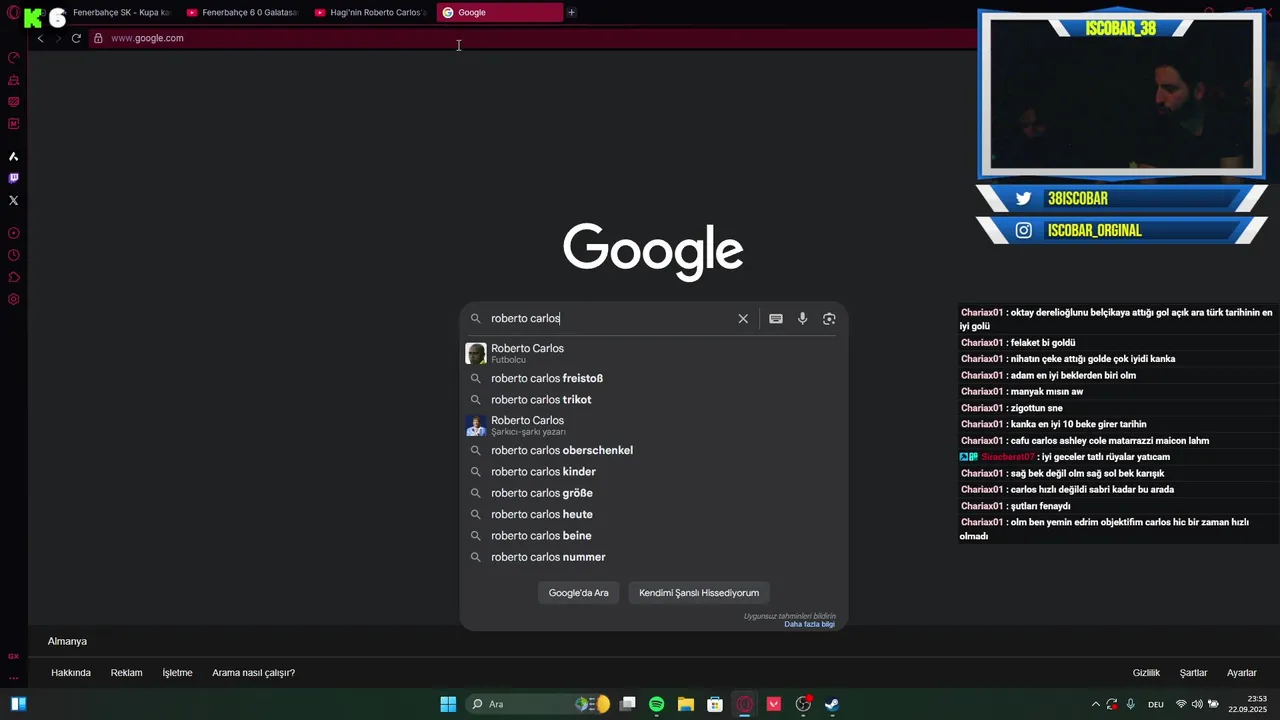Open the Aria AI sidebar icon

(x=14, y=157)
